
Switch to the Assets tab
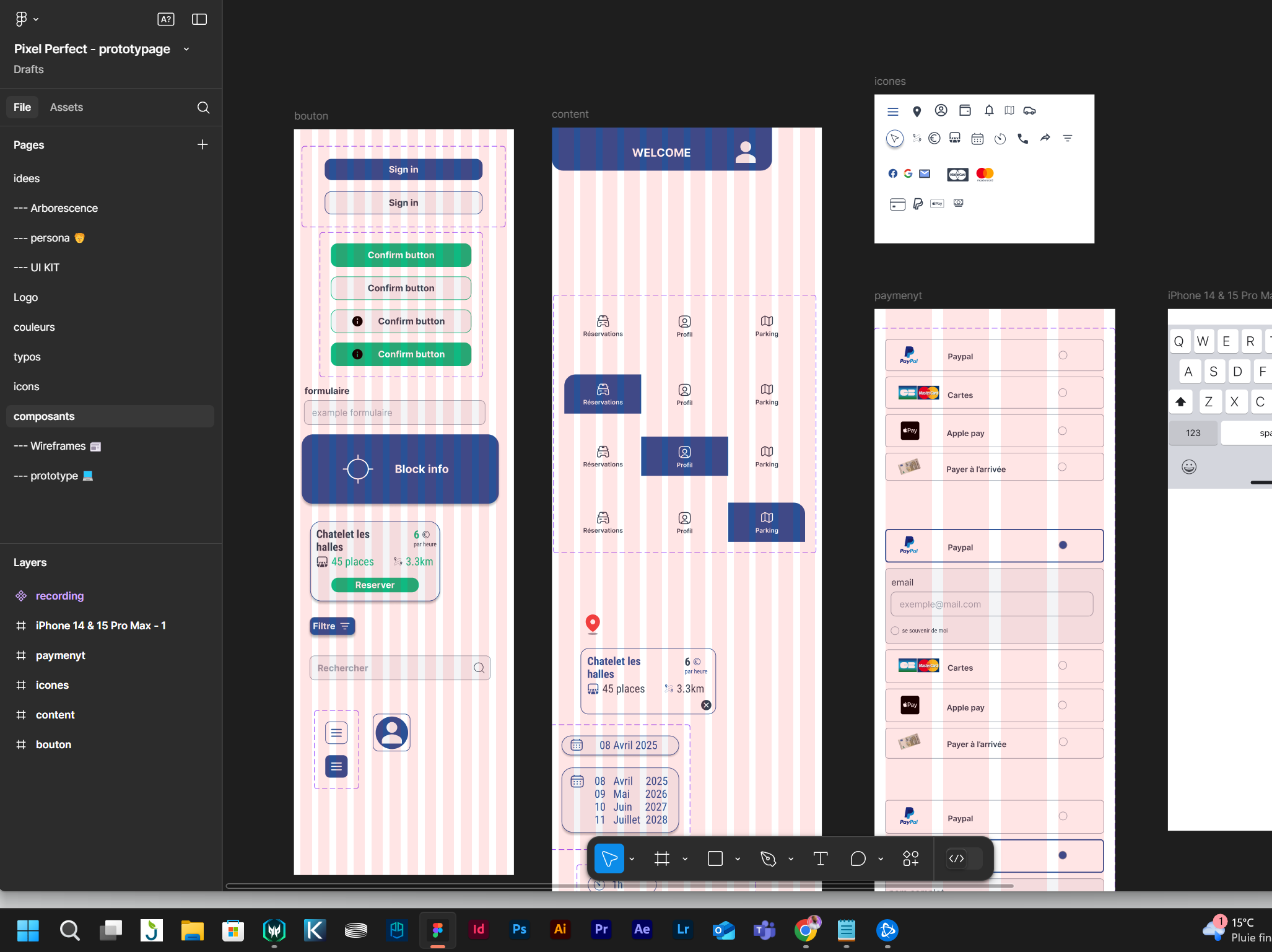tap(66, 107)
